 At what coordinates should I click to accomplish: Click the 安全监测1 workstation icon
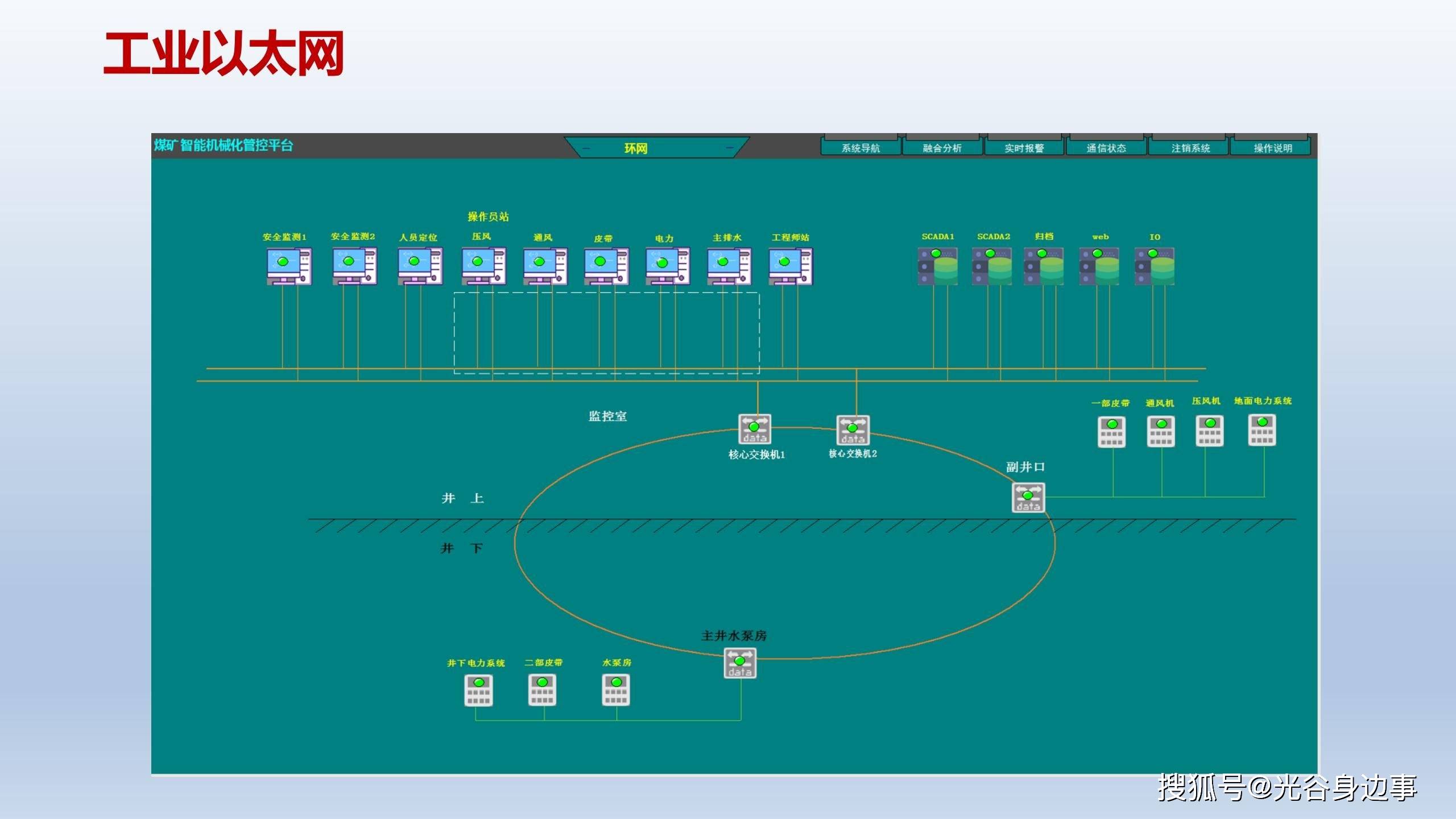coord(289,266)
